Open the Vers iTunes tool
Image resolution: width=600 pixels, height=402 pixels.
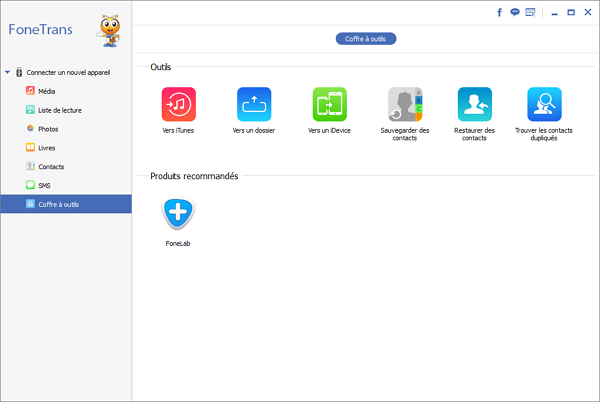178,104
